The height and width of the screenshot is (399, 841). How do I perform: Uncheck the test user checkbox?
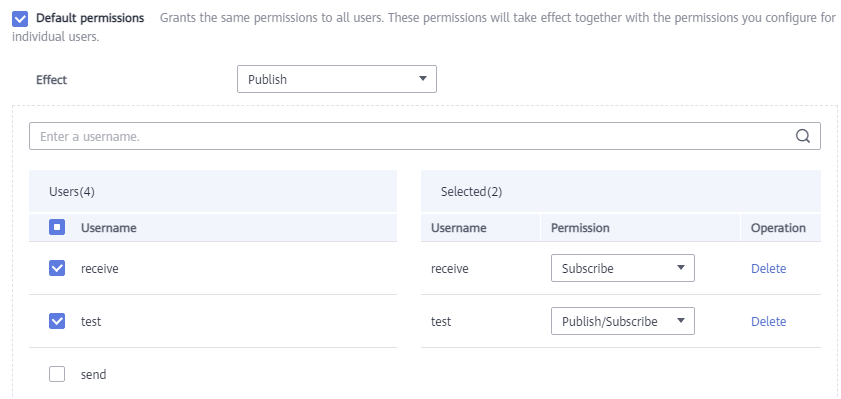click(57, 321)
